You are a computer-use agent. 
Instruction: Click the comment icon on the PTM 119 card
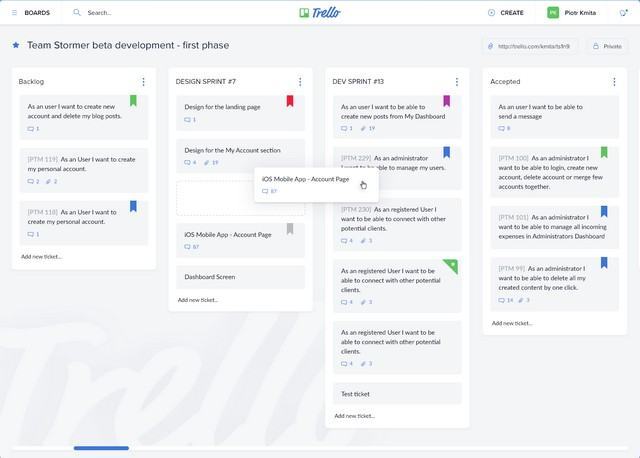[x=31, y=181]
